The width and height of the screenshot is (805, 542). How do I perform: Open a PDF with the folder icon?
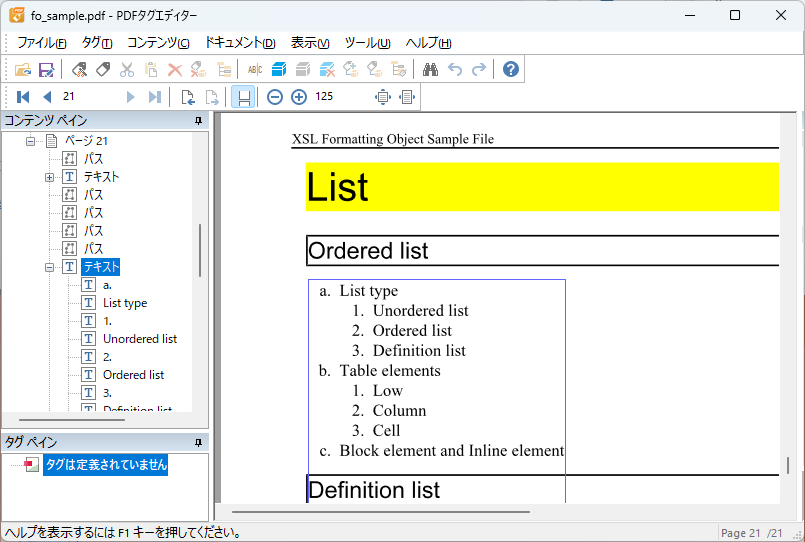pyautogui.click(x=23, y=69)
